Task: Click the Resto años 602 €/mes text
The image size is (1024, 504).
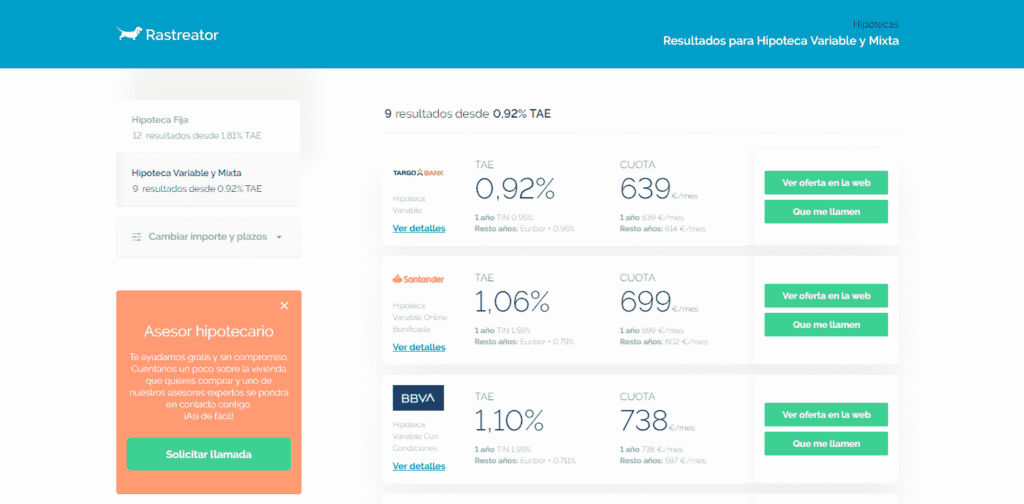Action: (x=664, y=341)
